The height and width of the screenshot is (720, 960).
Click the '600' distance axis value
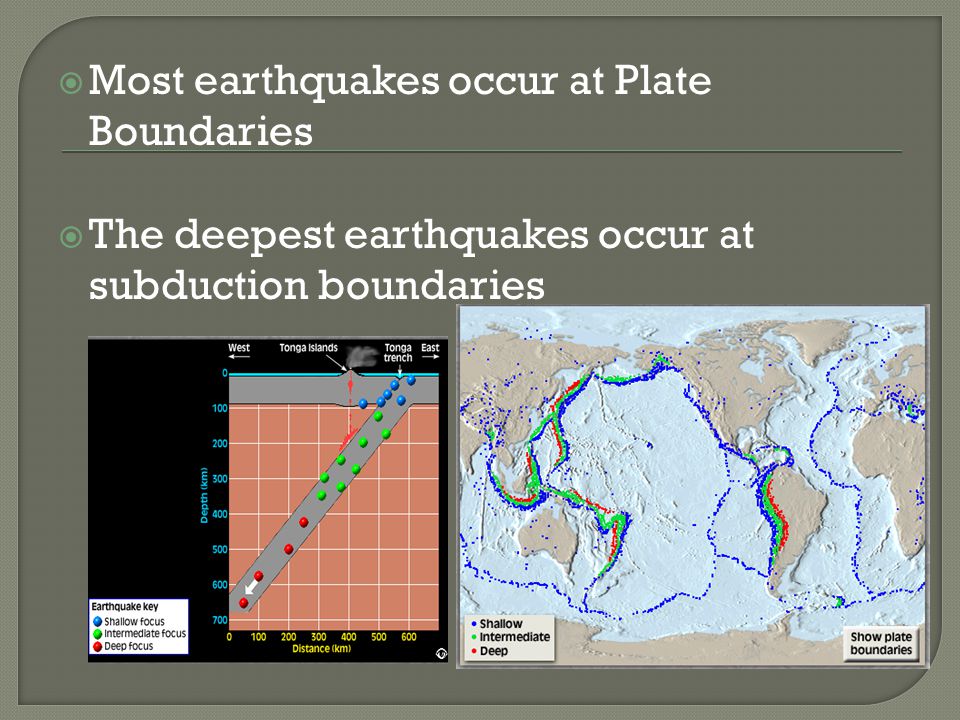point(409,637)
